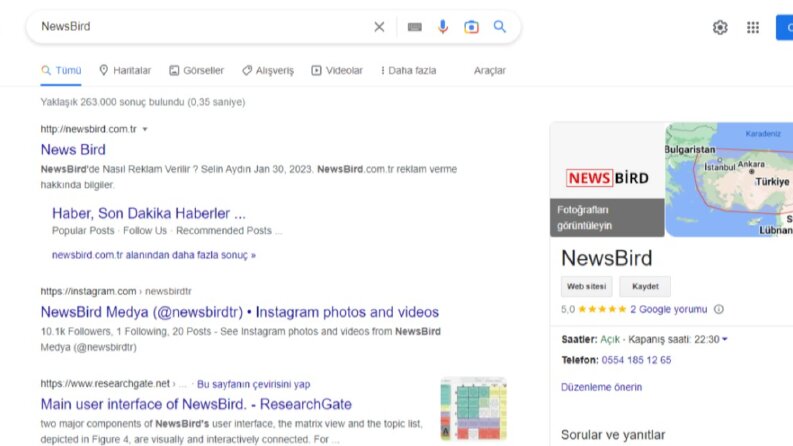
Task: Click the Kaydet button
Action: click(x=645, y=286)
